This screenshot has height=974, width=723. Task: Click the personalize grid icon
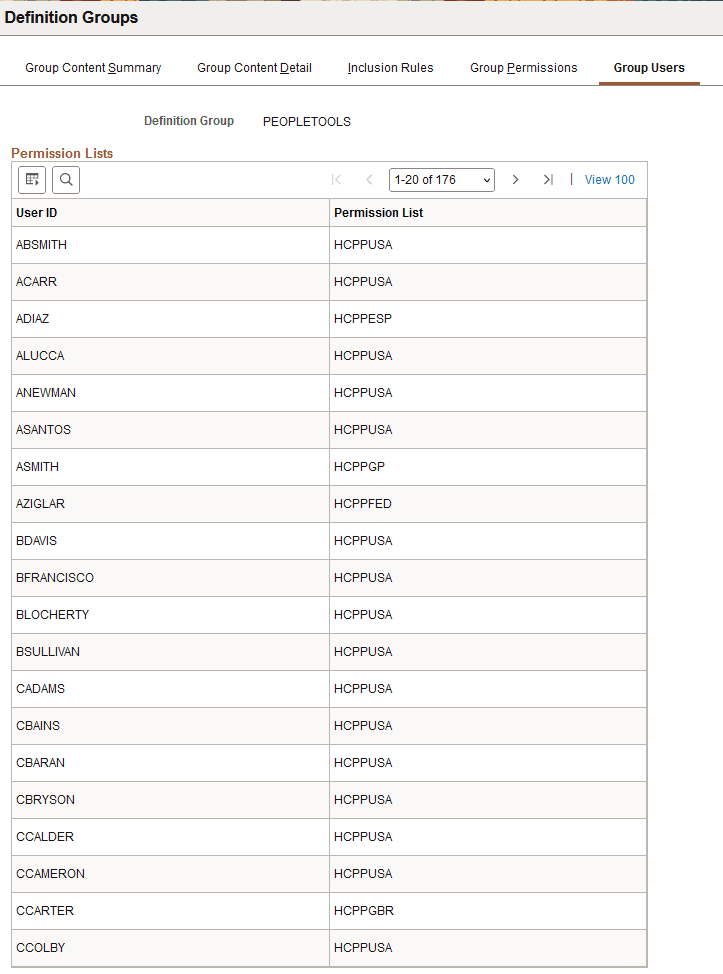pos(31,180)
